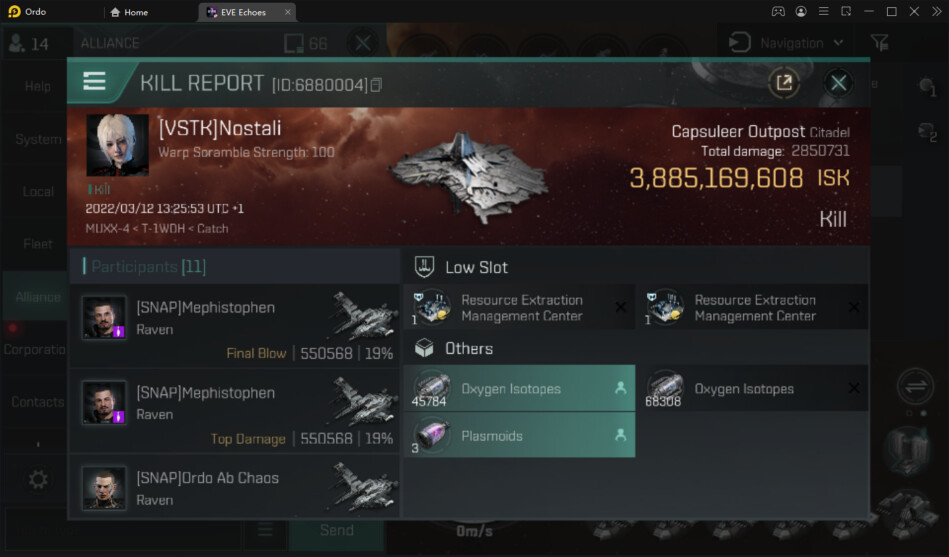
Task: Open the Ordo account profile icon
Action: (x=801, y=12)
